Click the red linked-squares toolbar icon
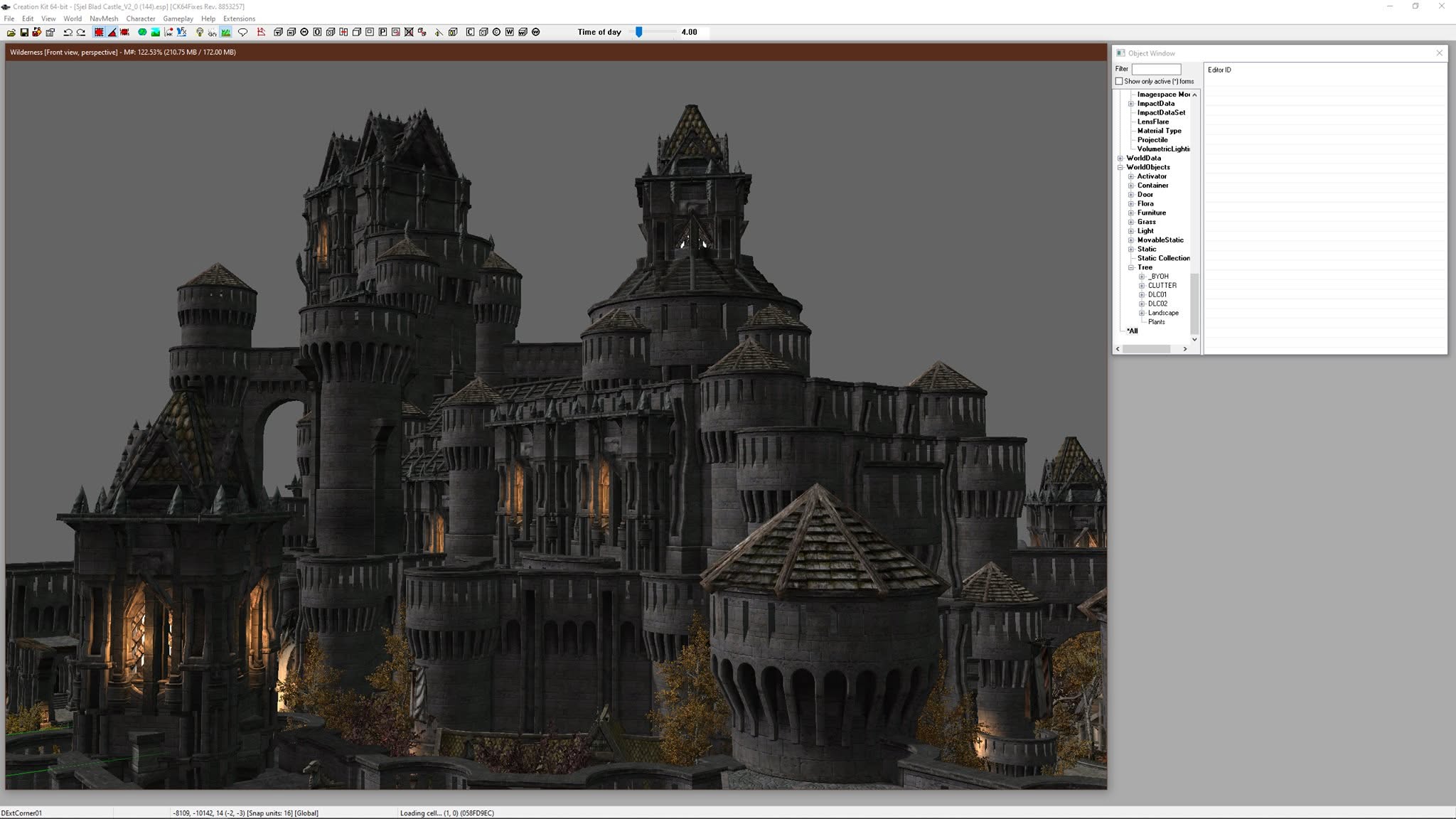The image size is (1456, 819). coord(422,32)
